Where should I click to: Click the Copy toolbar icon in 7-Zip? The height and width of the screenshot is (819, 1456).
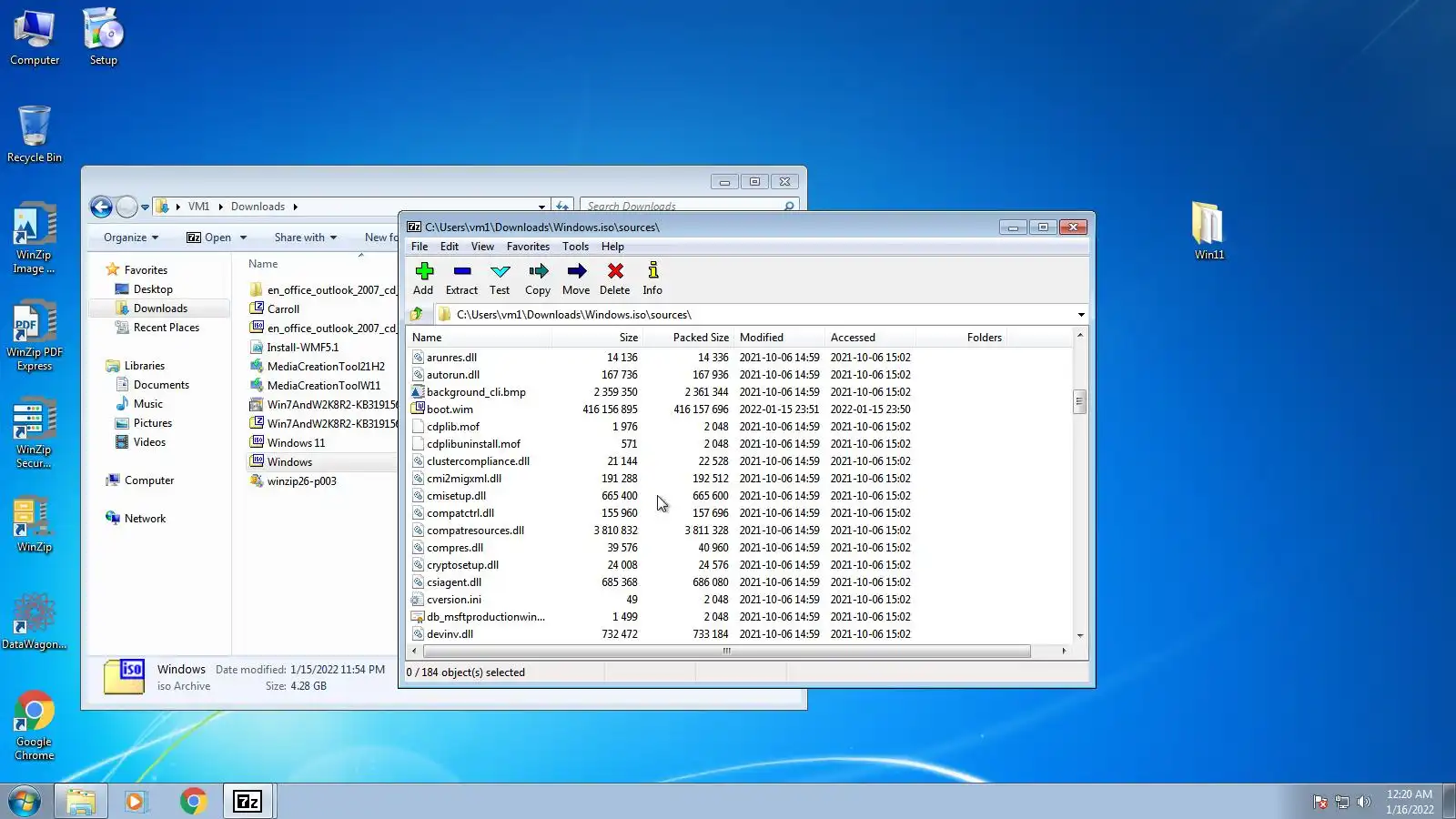[538, 278]
